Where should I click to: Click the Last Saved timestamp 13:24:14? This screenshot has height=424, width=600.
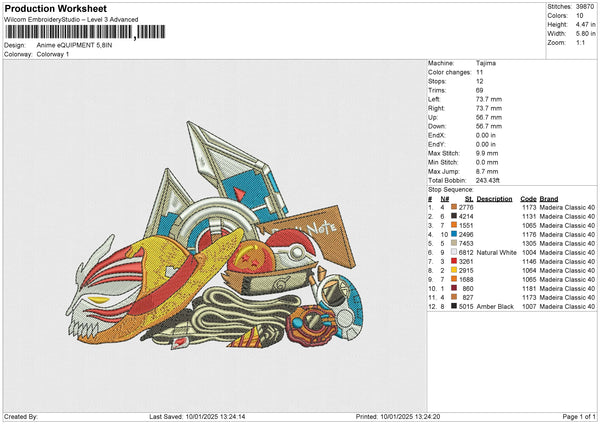point(233,416)
